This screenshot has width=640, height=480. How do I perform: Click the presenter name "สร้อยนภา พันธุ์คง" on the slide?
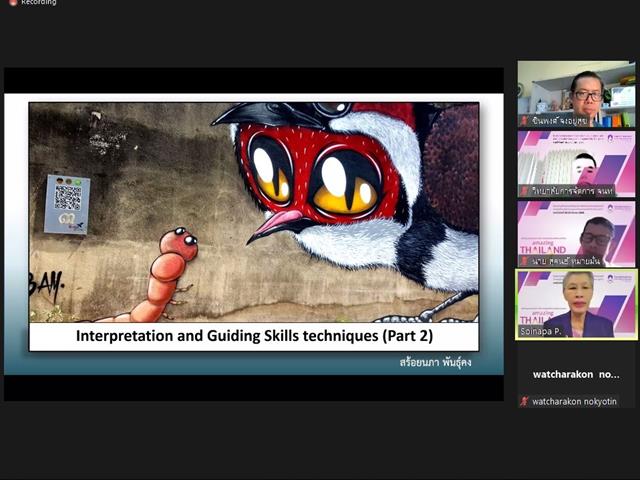[x=436, y=362]
